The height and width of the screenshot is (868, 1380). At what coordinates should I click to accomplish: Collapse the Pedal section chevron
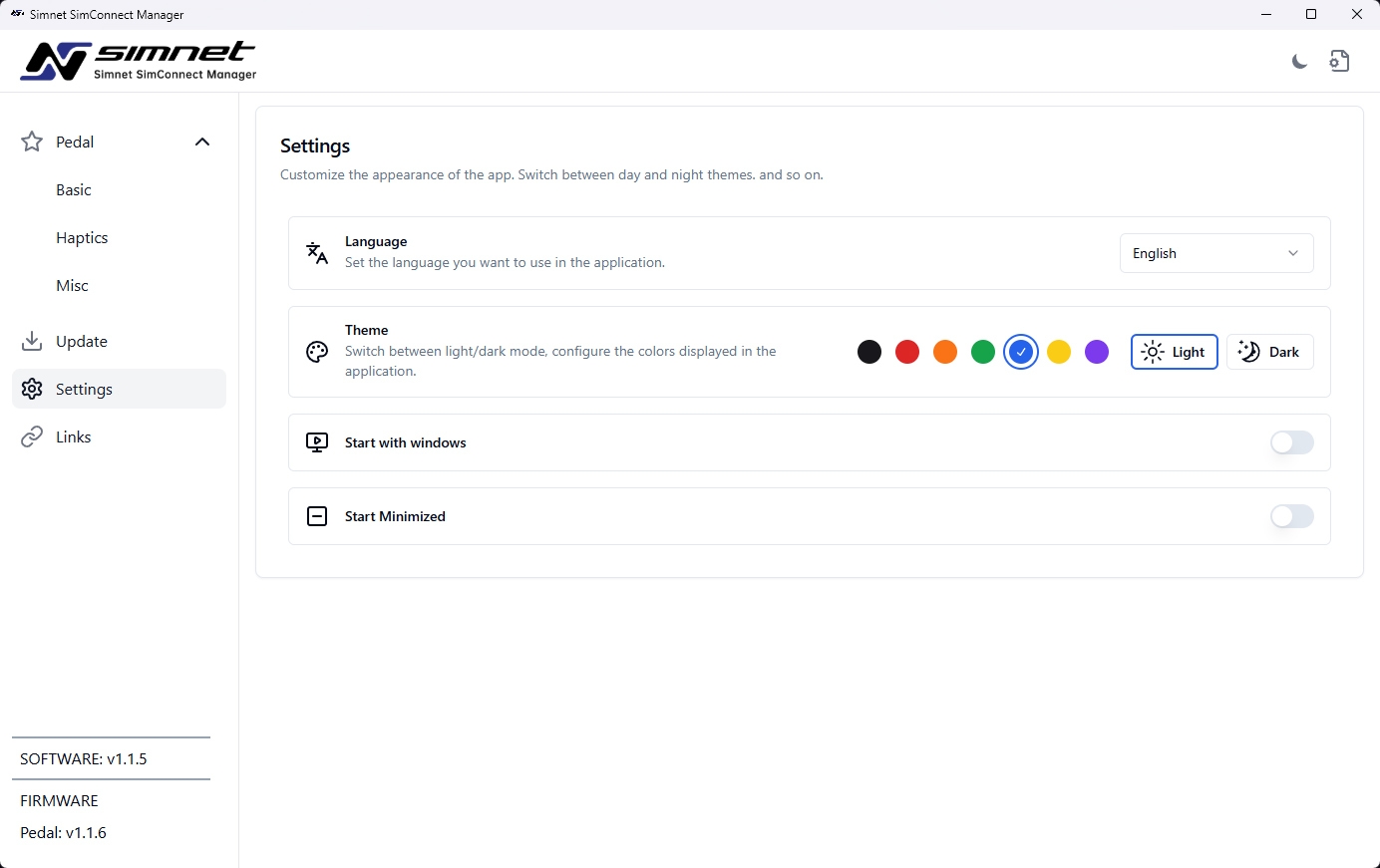point(202,142)
